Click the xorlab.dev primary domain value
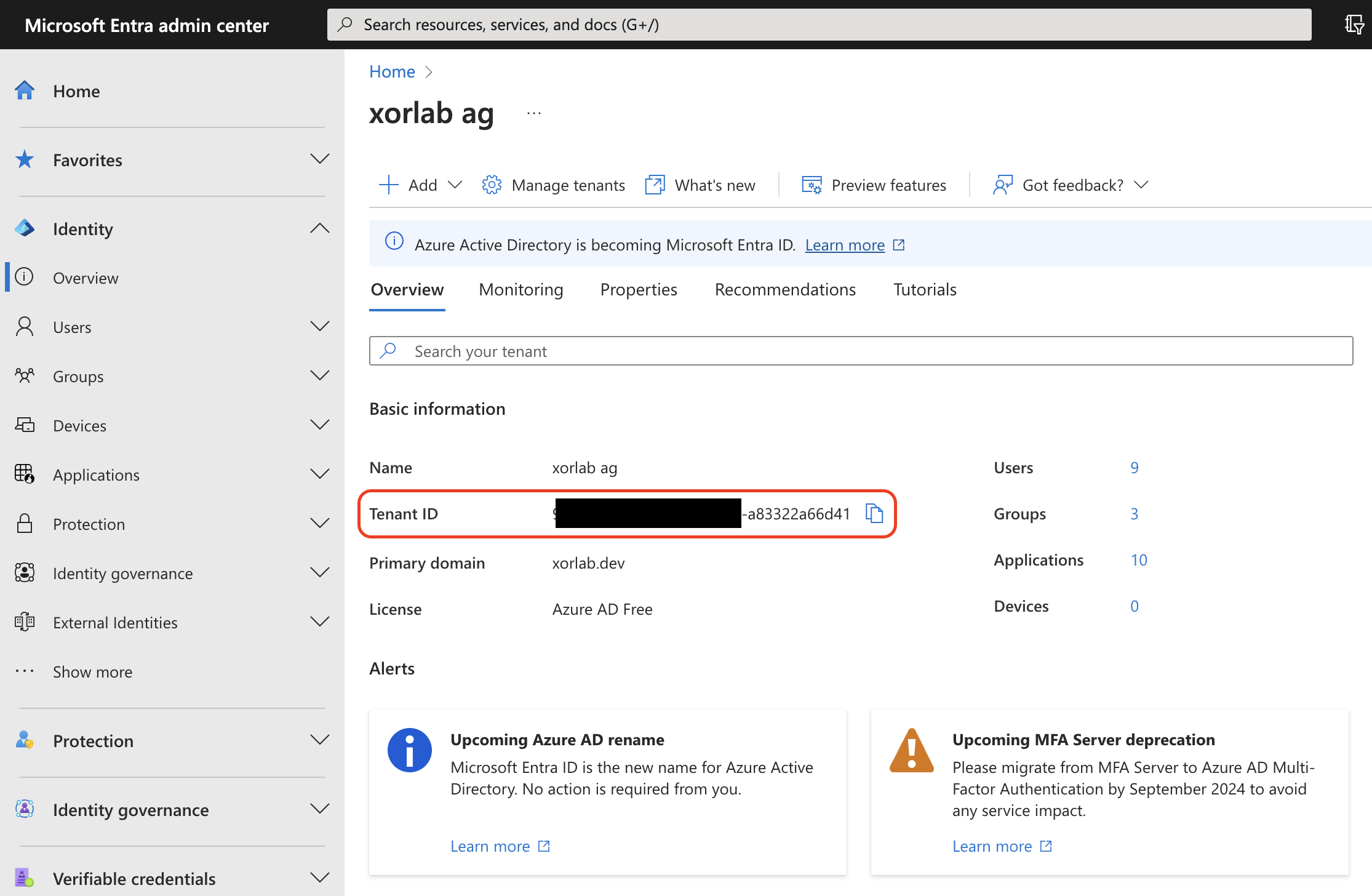This screenshot has height=896, width=1372. [x=588, y=563]
